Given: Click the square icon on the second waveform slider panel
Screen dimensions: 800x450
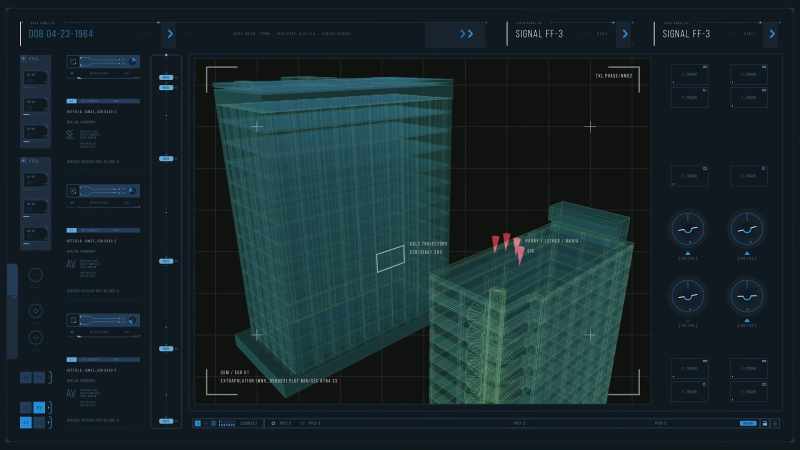Looking at the screenshot, I should pos(73,191).
